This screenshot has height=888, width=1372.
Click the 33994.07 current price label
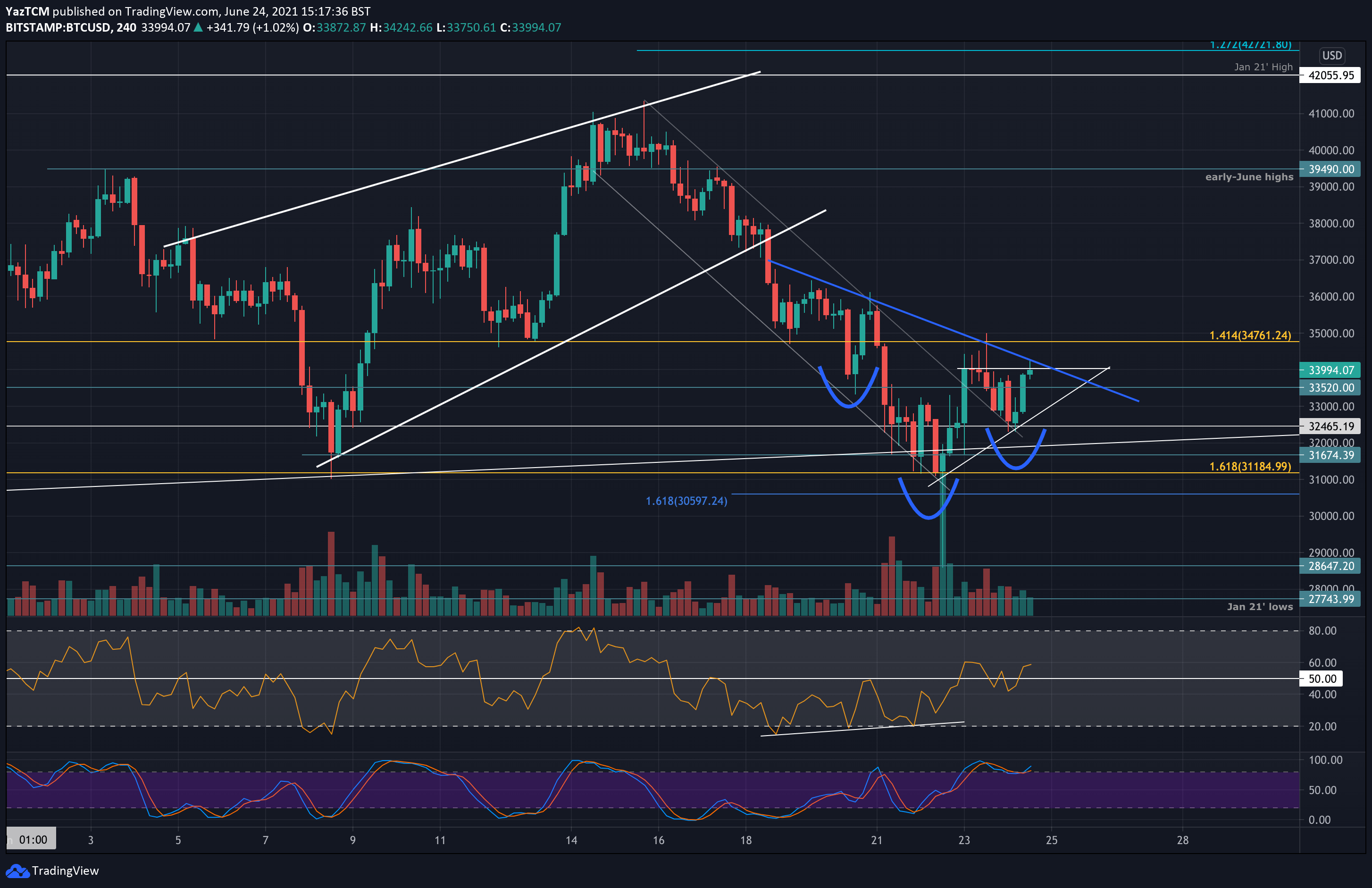[1330, 370]
